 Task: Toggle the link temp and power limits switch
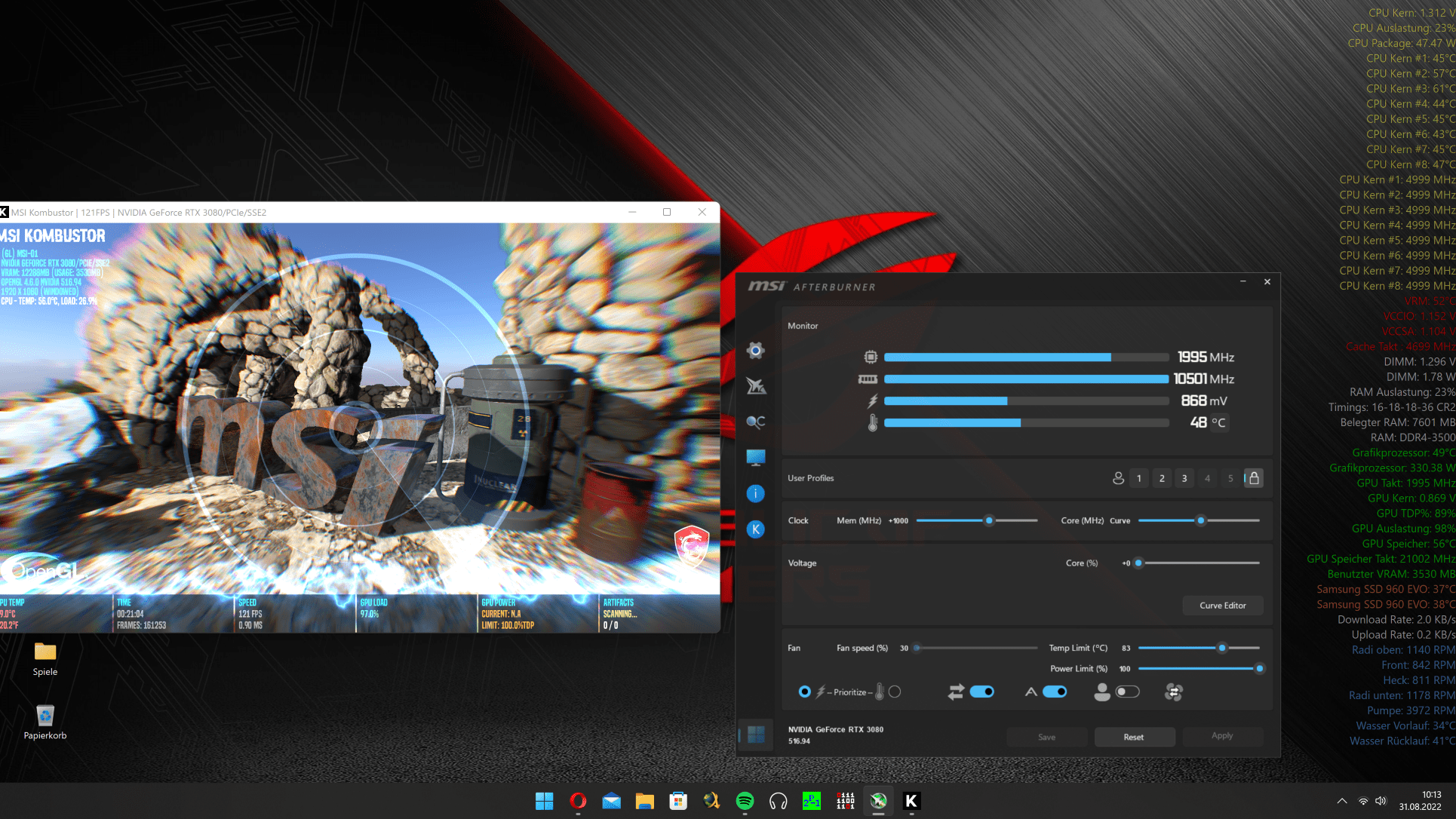click(981, 692)
